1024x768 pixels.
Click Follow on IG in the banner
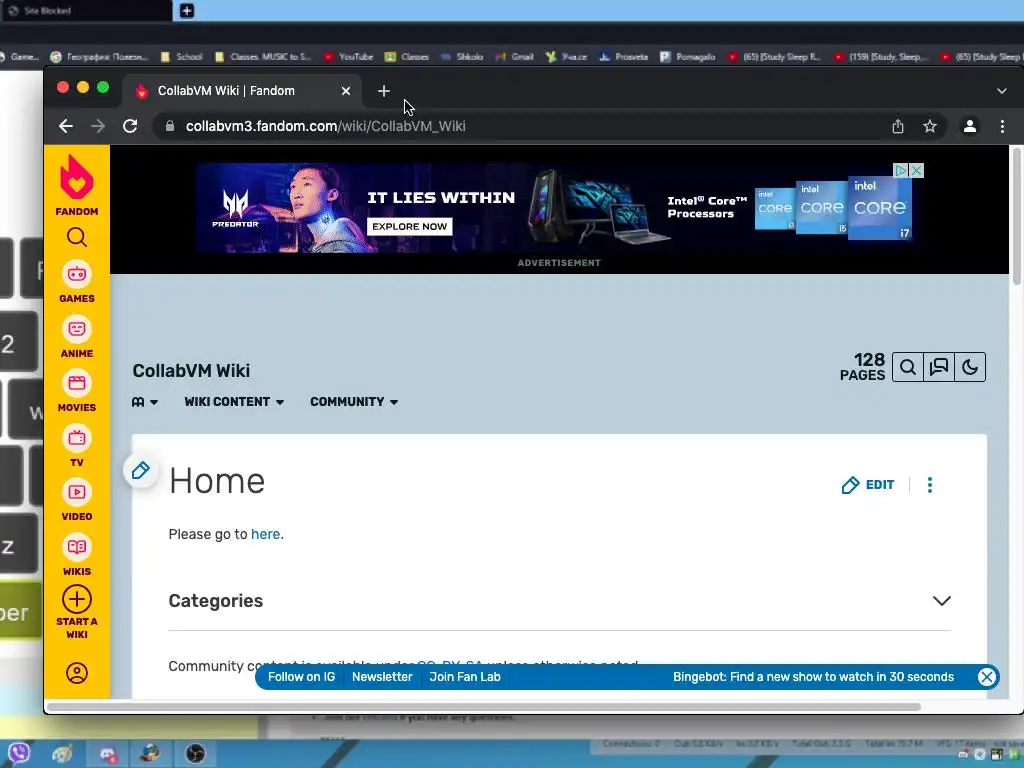pyautogui.click(x=301, y=677)
